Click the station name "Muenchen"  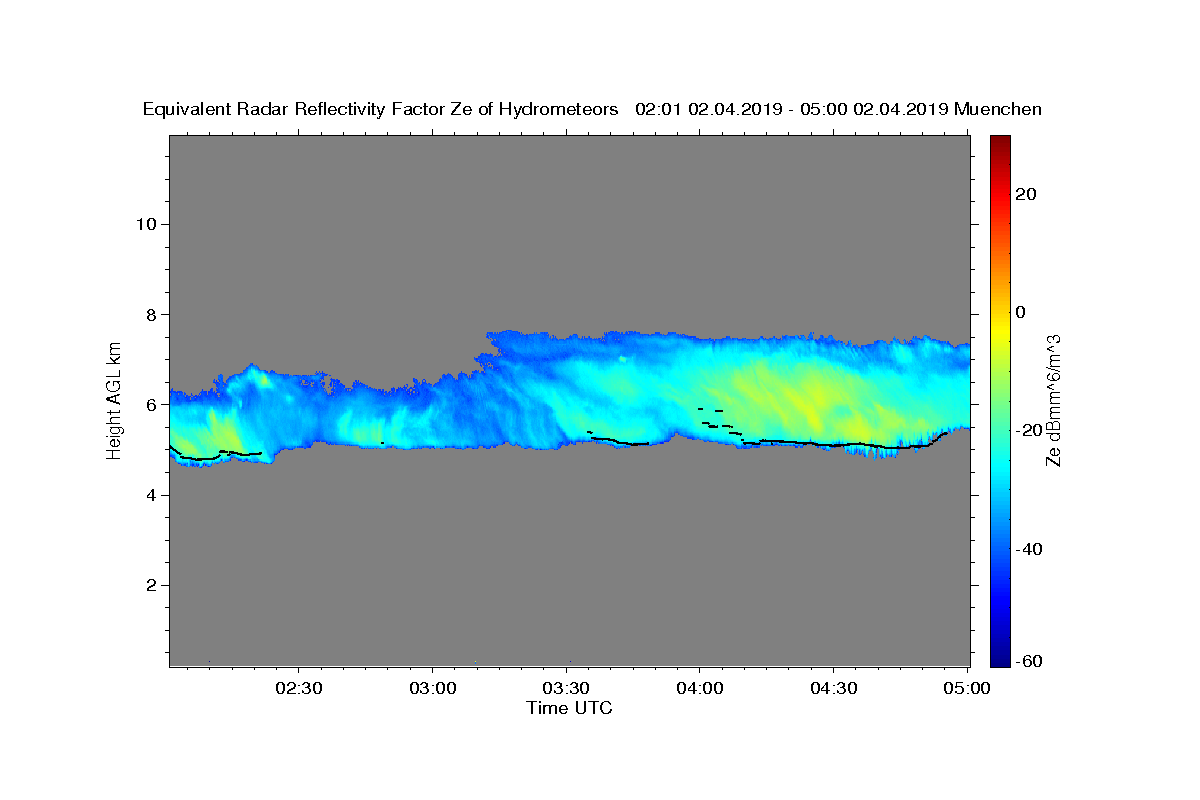pyautogui.click(x=998, y=110)
